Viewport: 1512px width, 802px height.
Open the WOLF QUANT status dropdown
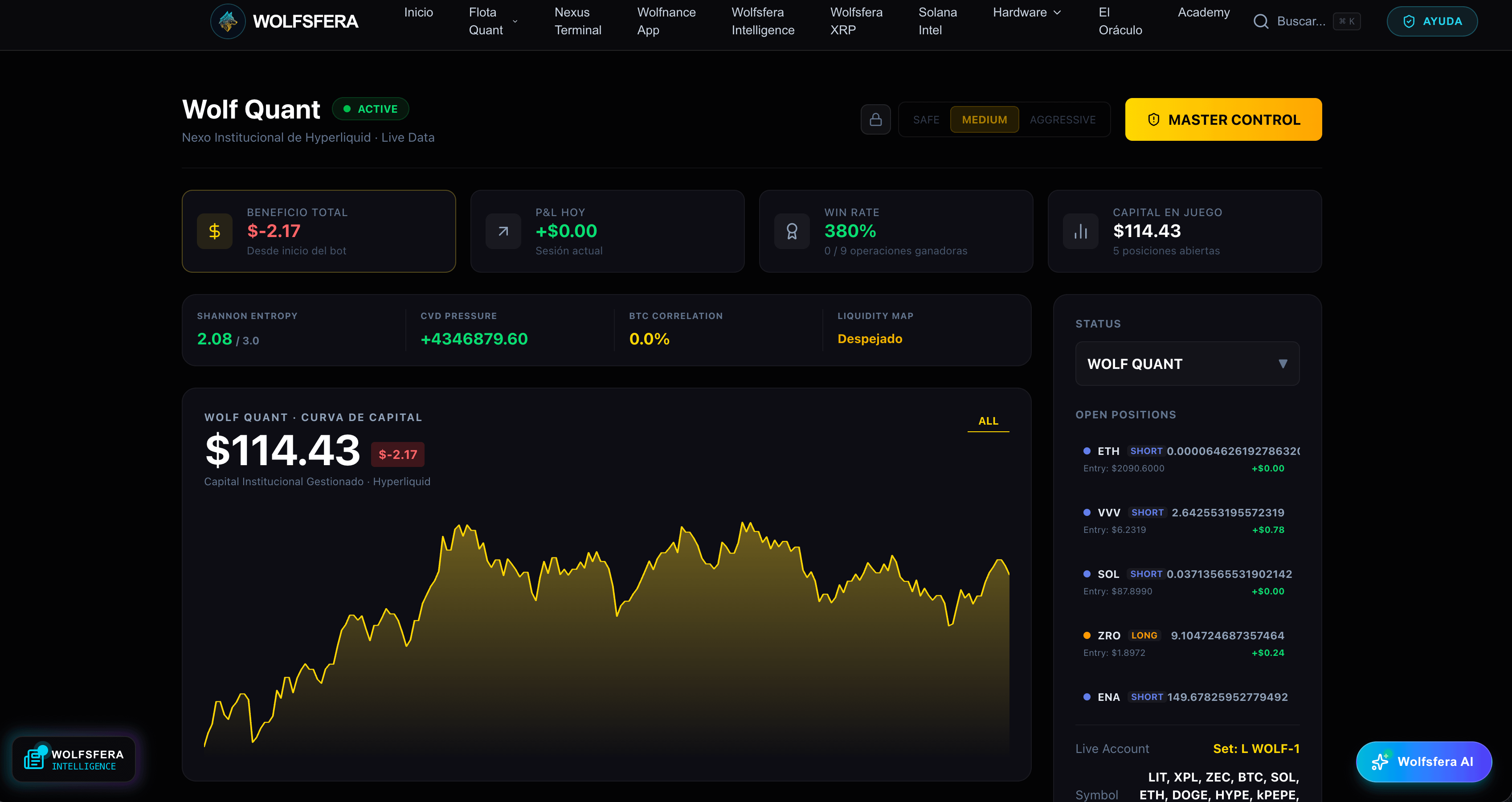click(x=1187, y=364)
